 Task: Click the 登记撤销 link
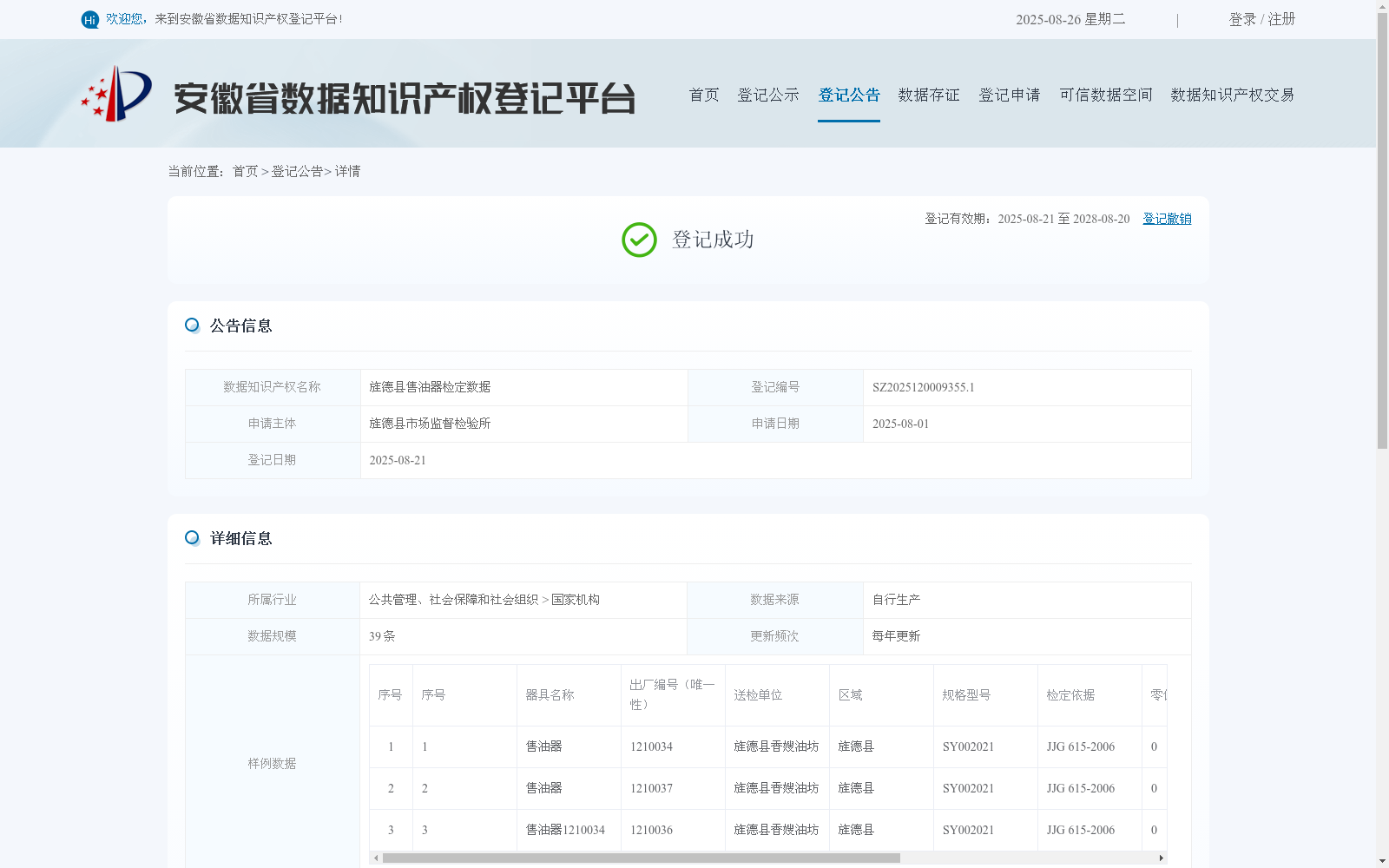[1167, 219]
